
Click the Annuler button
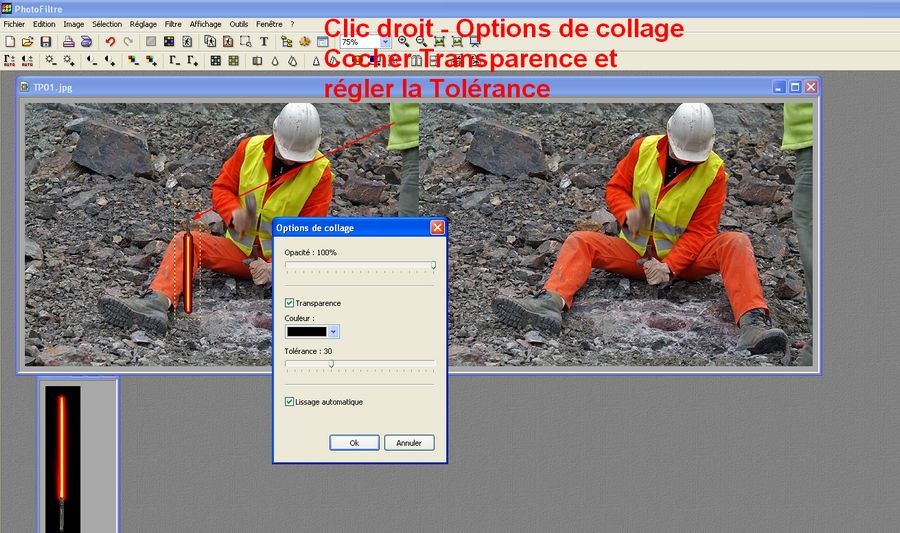pos(409,443)
